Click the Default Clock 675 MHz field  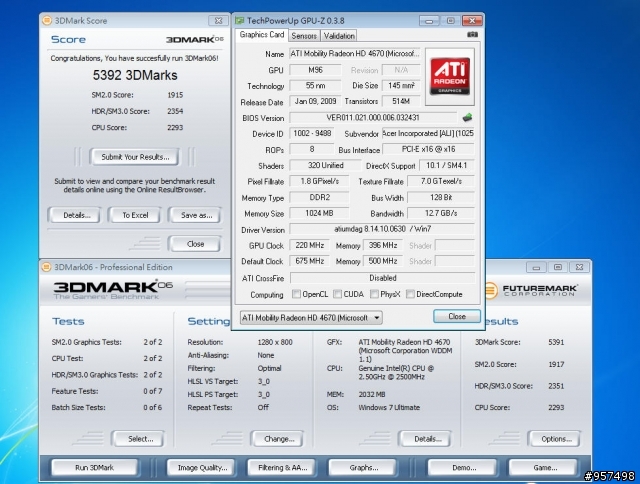309,261
